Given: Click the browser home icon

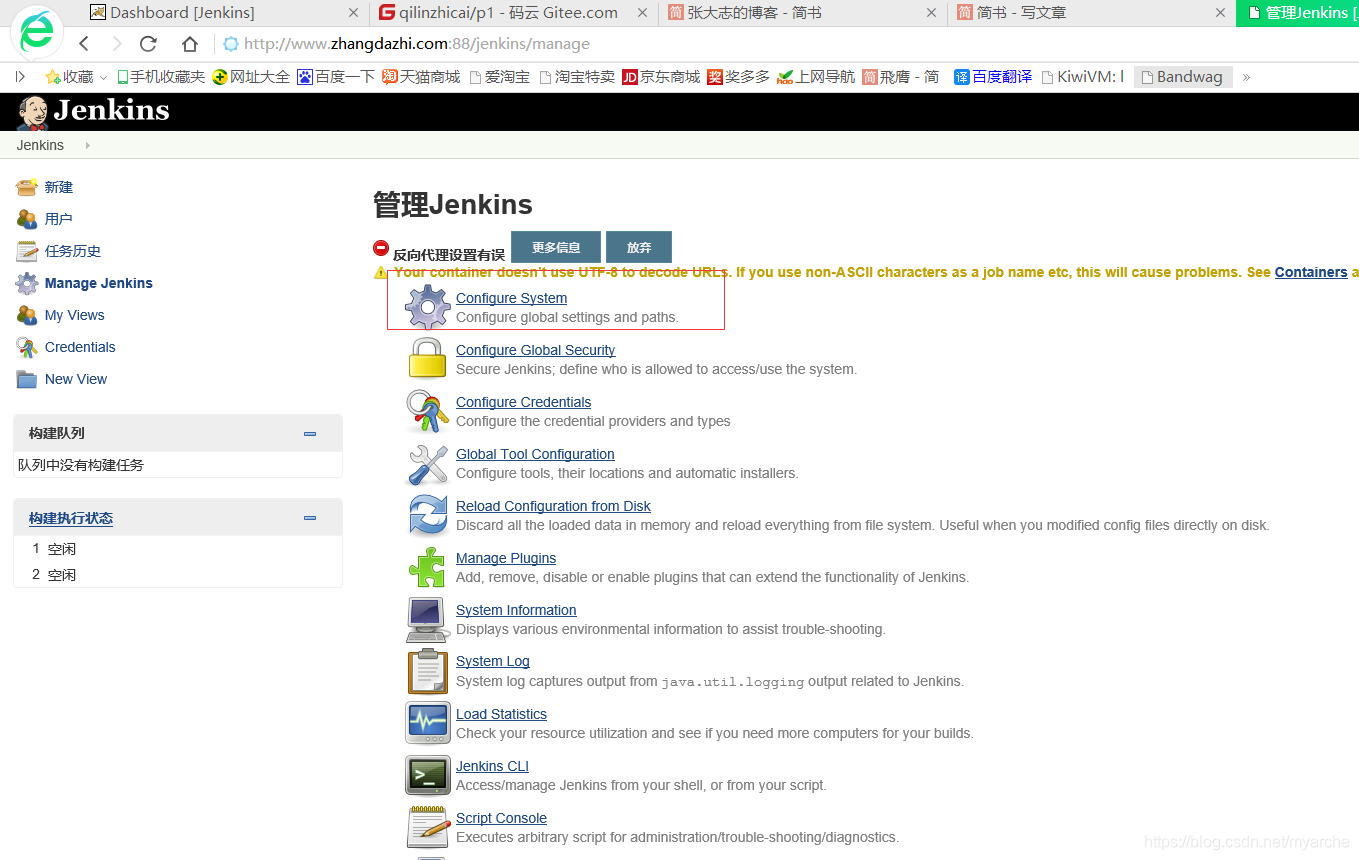Looking at the screenshot, I should (190, 43).
